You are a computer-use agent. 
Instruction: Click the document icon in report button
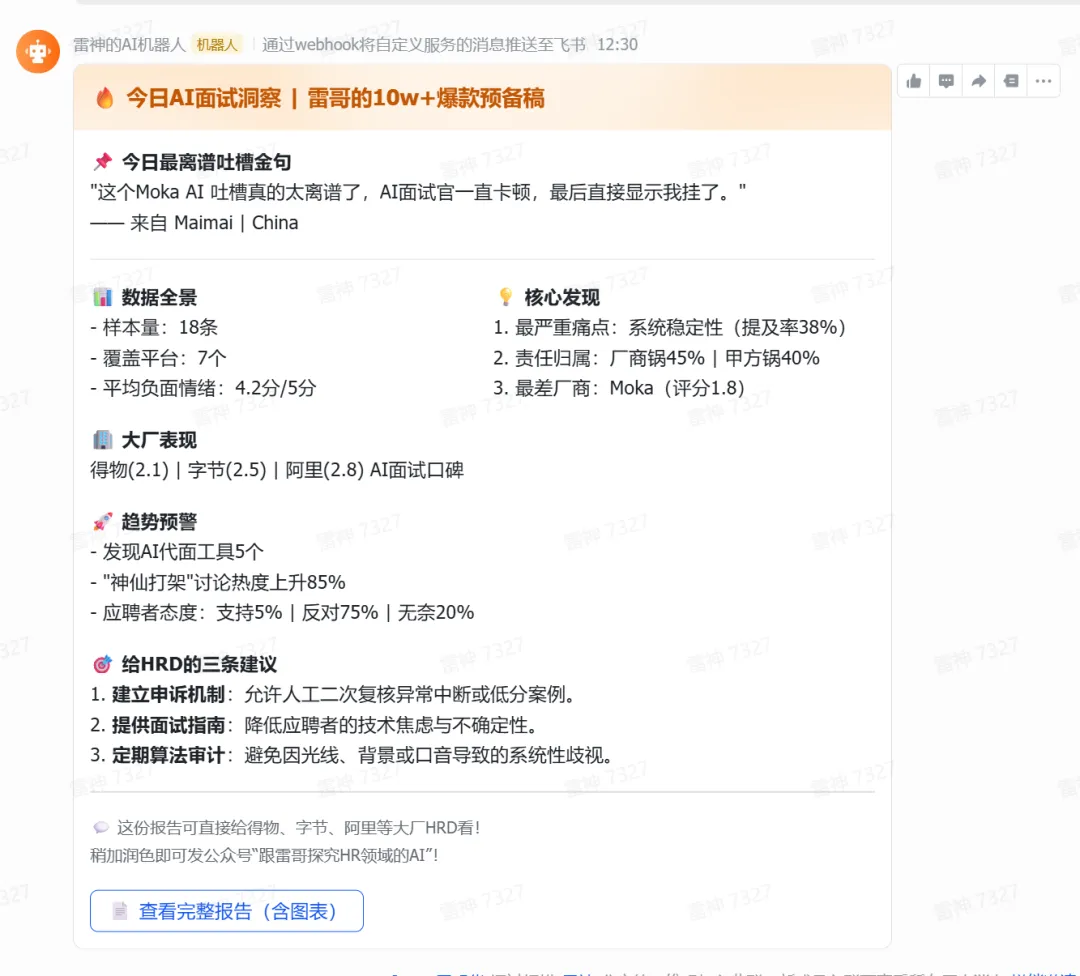[x=120, y=911]
